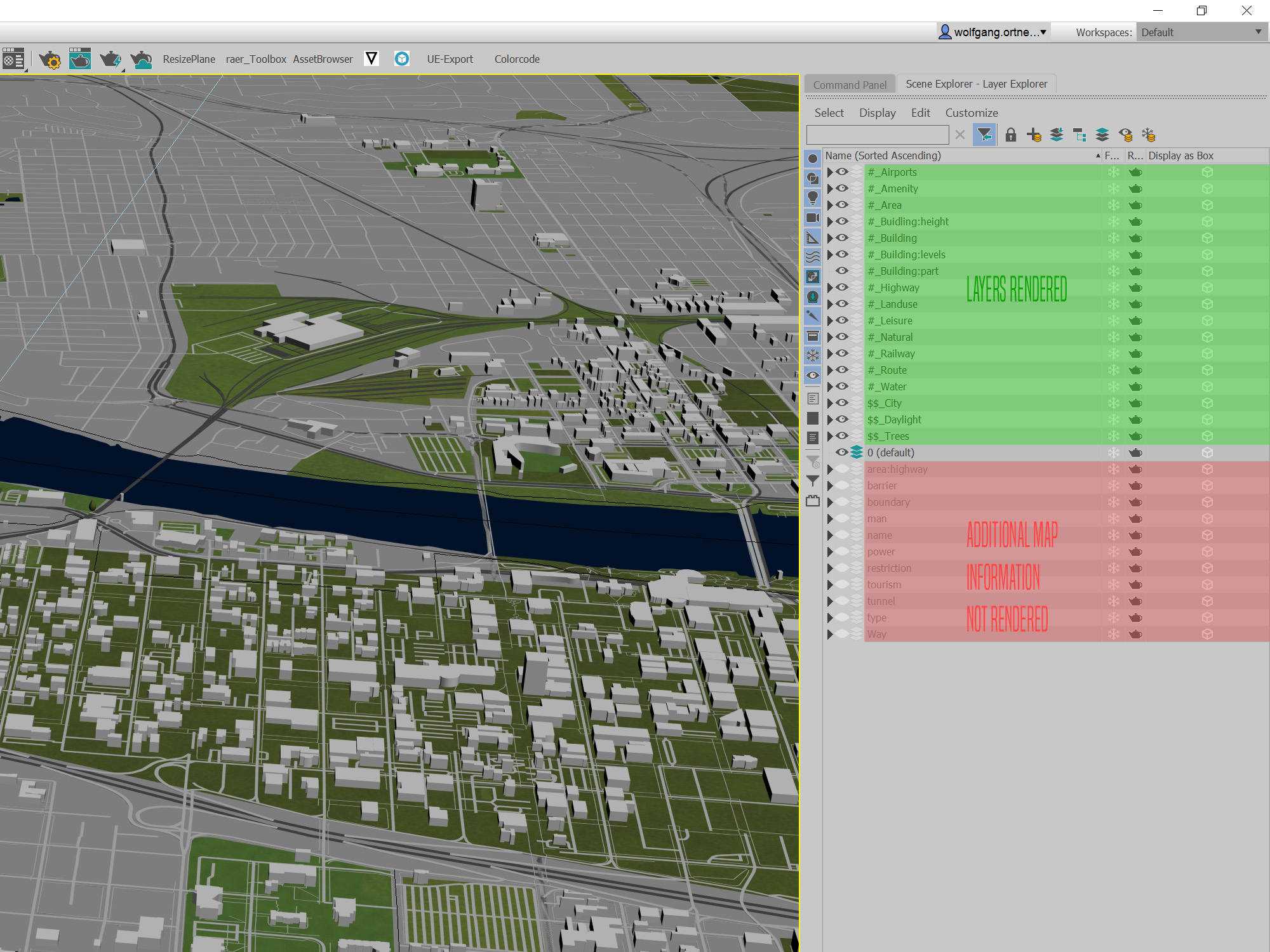Open Render Setup teapot-gear icon
This screenshot has height=952, width=1270.
pyautogui.click(x=50, y=60)
